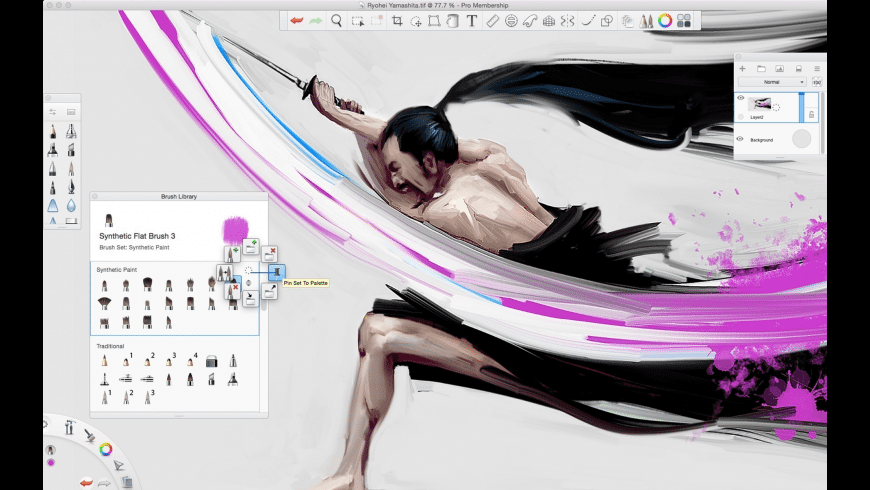Click the add new layer plus icon
This screenshot has width=870, height=490.
[x=742, y=68]
